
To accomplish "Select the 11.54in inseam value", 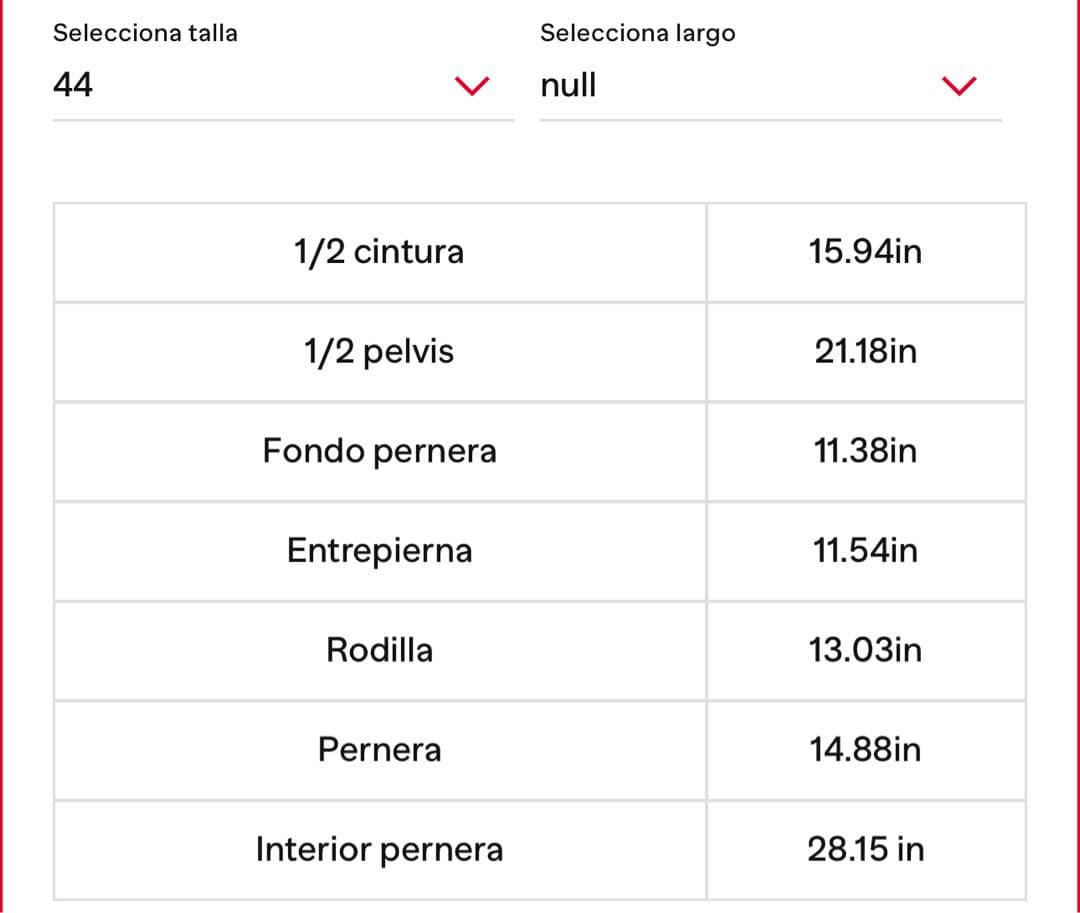I will click(865, 551).
